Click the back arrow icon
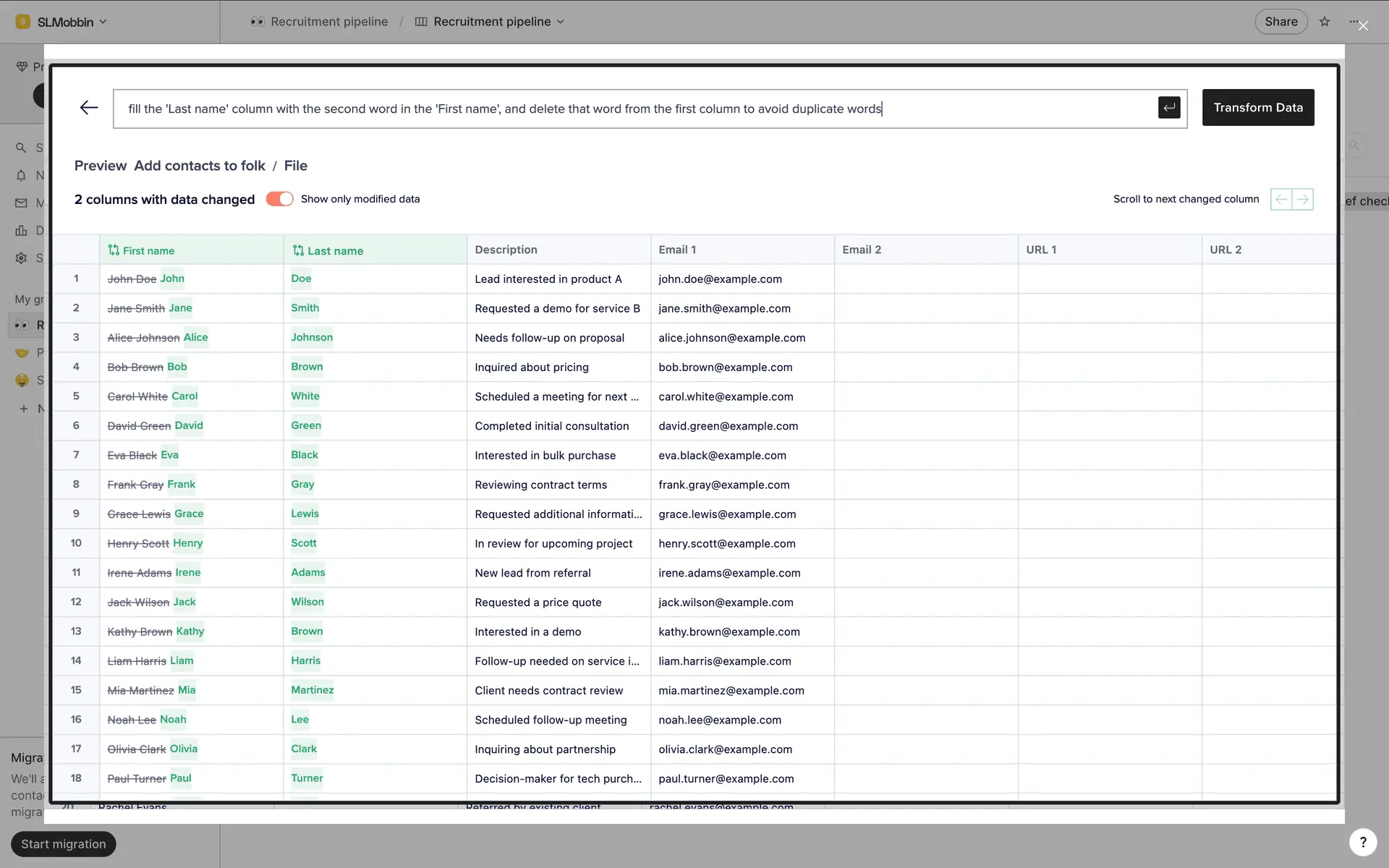 89,108
